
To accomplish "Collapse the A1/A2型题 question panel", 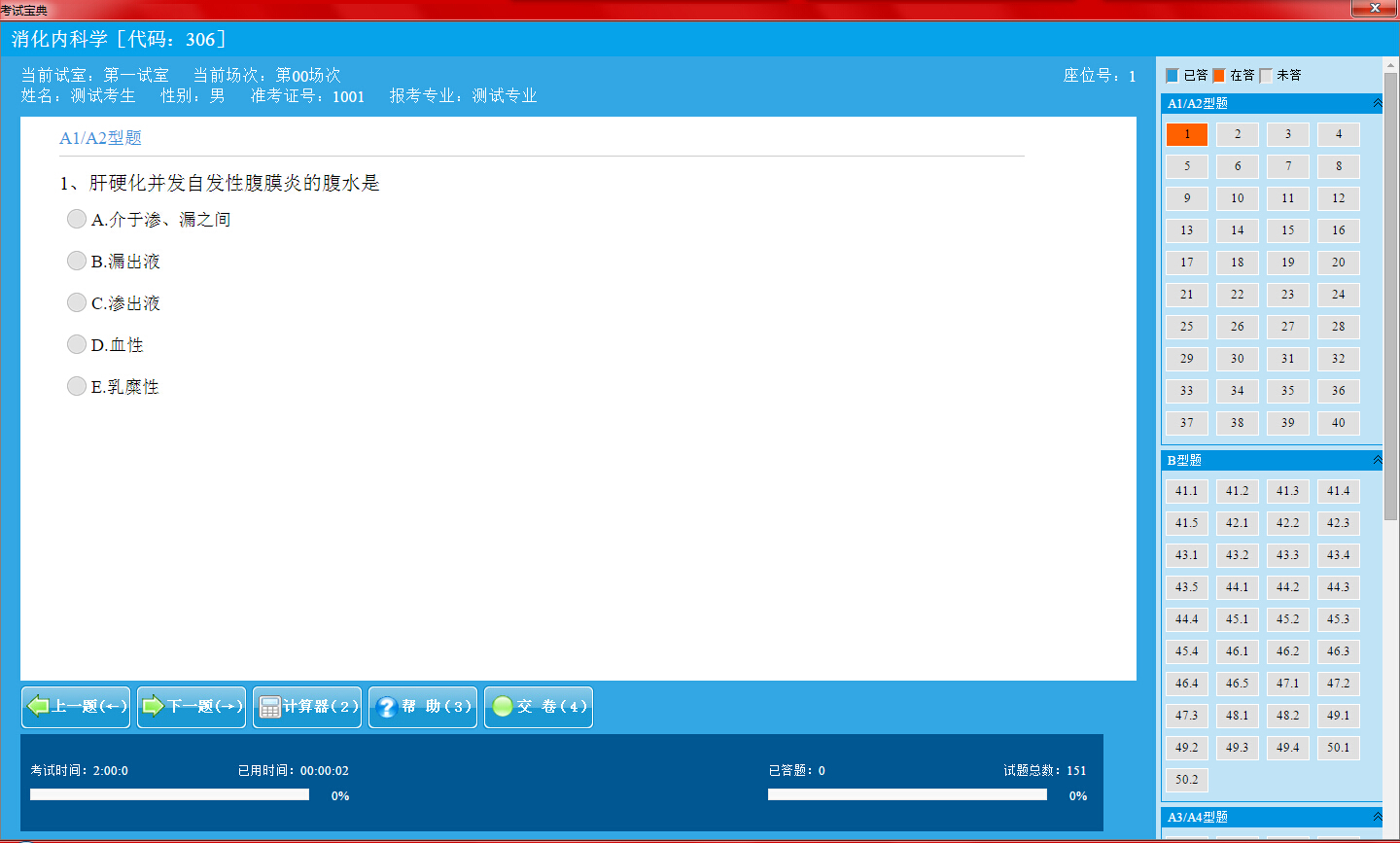I will [1377, 103].
